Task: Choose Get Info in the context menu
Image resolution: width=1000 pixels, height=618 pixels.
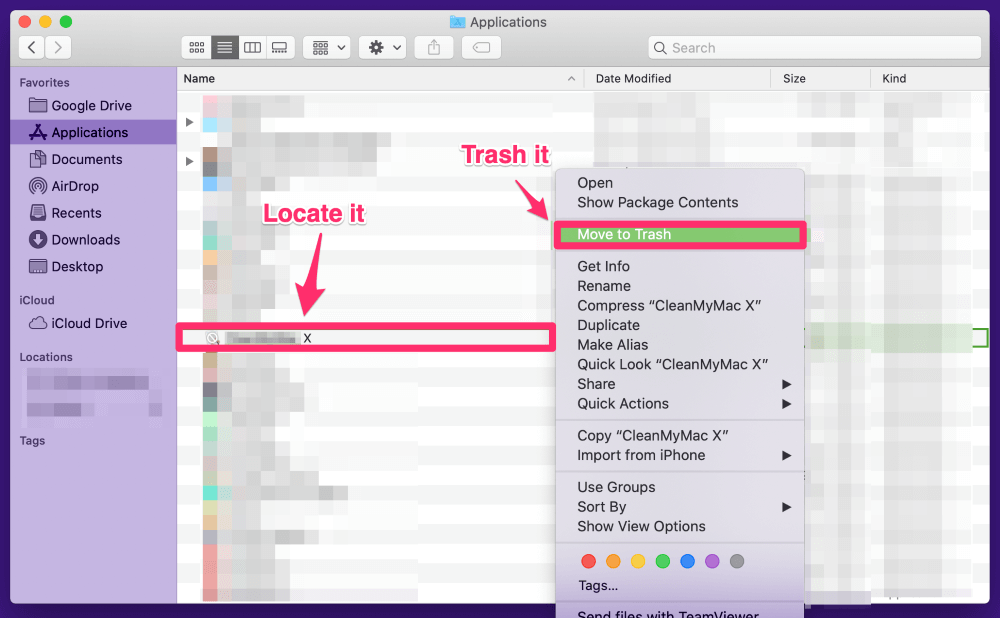Action: pyautogui.click(x=680, y=266)
